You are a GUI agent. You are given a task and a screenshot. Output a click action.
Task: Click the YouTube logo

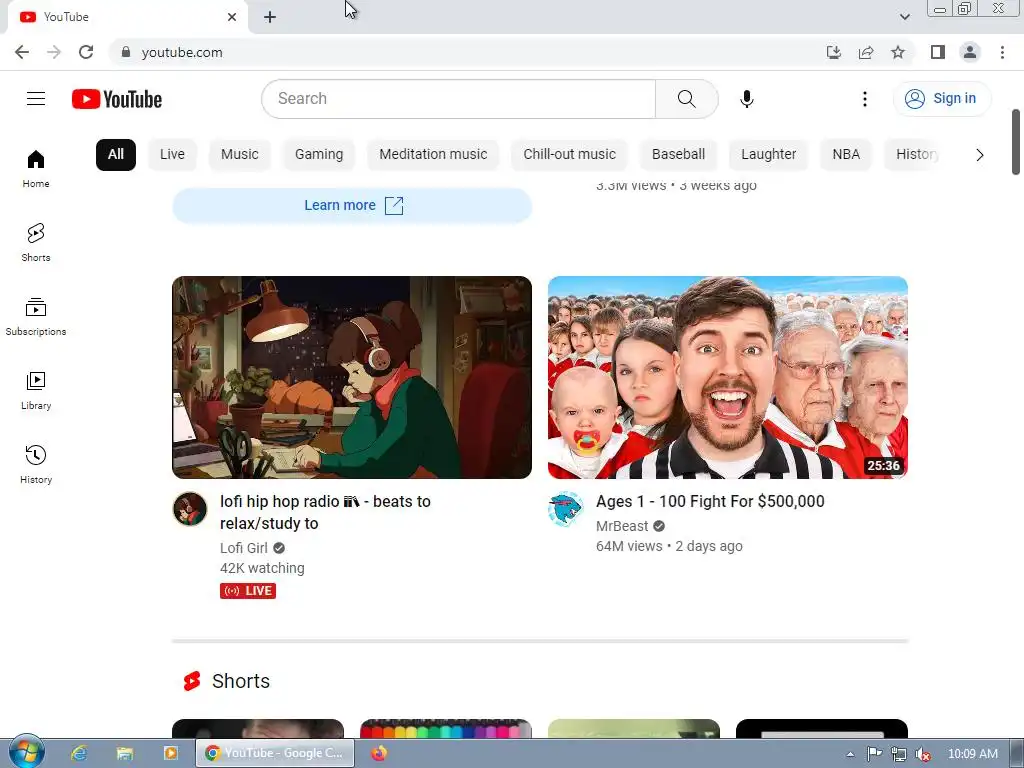[117, 99]
